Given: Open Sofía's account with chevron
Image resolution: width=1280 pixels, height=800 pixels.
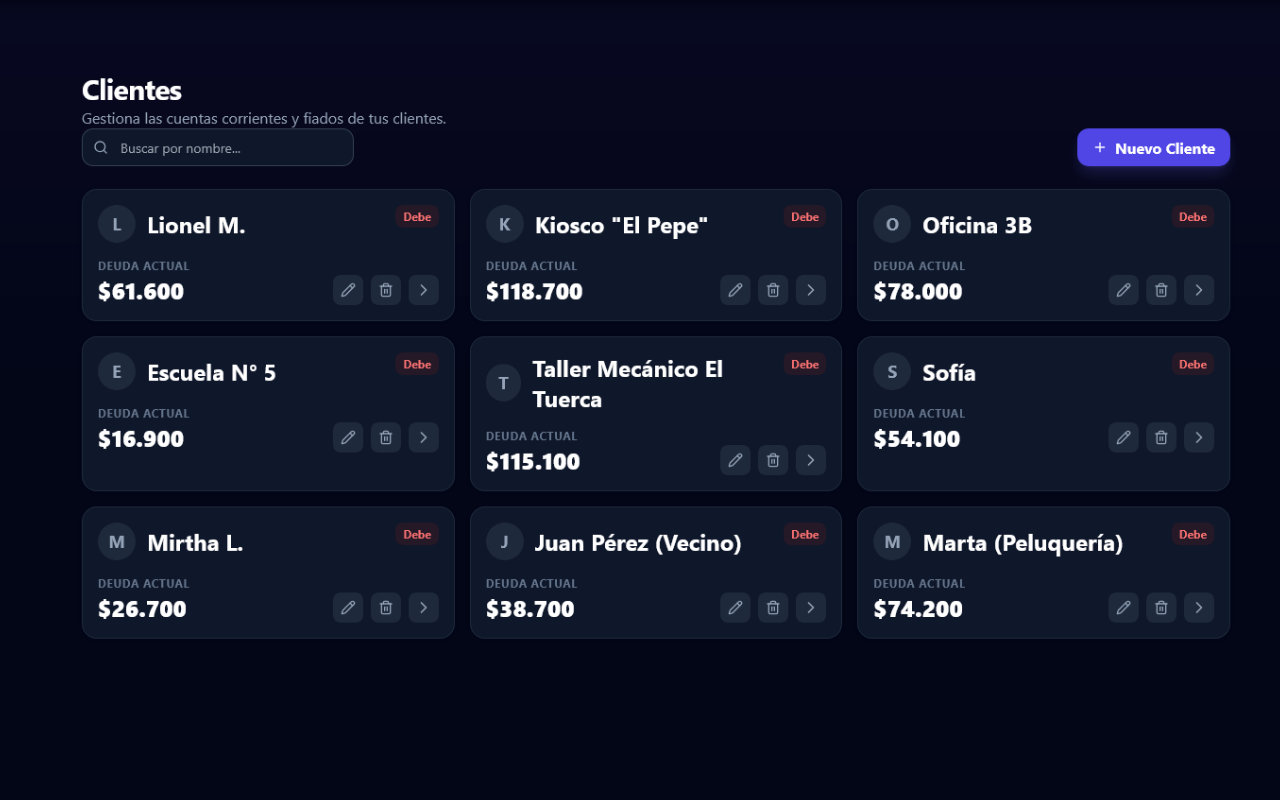Looking at the screenshot, I should pos(1199,437).
